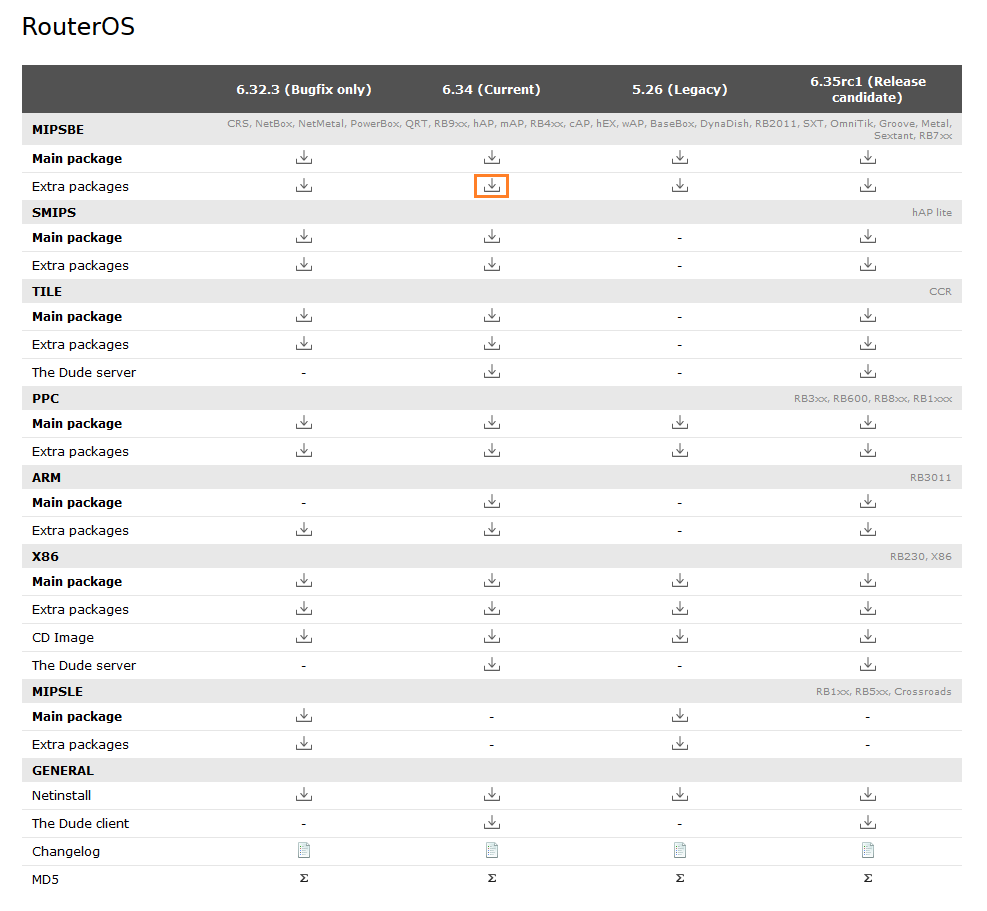The width and height of the screenshot is (987, 911).
Task: View MD5 checksums for 6.35rc1
Action: tap(868, 879)
